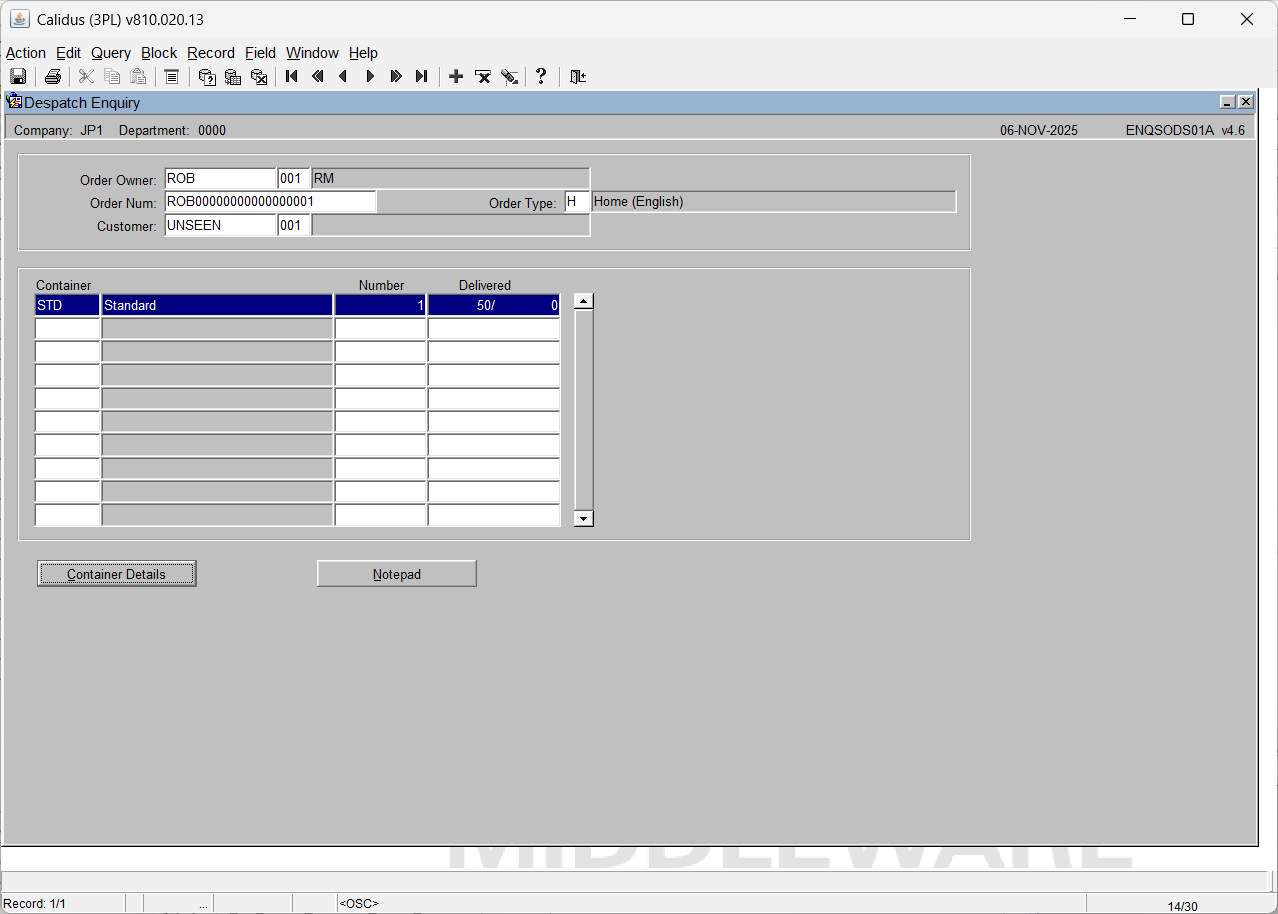Select the STD container row
This screenshot has height=914, width=1278.
67,306
